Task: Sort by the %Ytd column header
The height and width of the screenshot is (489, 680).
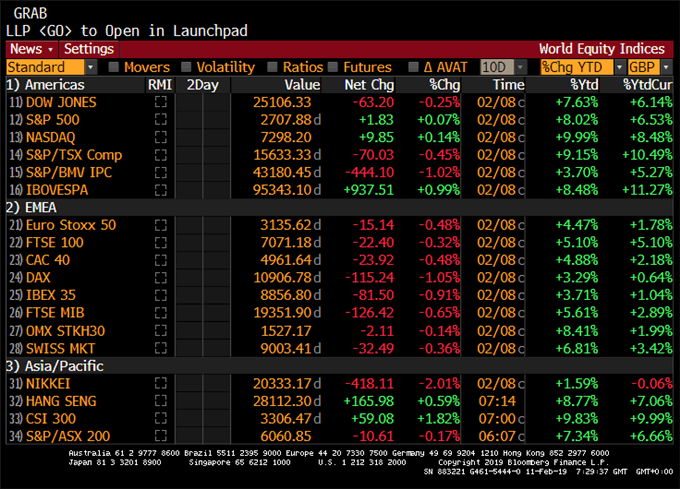Action: pyautogui.click(x=584, y=85)
